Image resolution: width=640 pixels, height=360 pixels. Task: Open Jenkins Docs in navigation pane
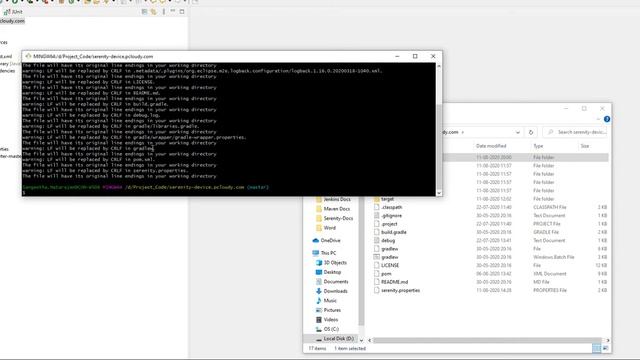pos(337,200)
